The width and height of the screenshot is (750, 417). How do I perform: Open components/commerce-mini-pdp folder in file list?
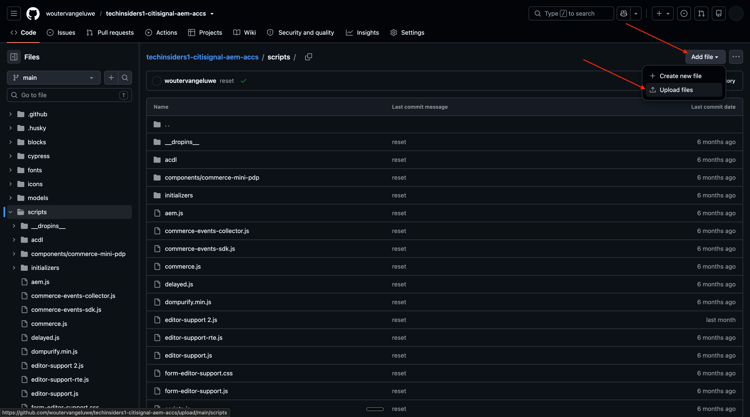click(x=212, y=177)
